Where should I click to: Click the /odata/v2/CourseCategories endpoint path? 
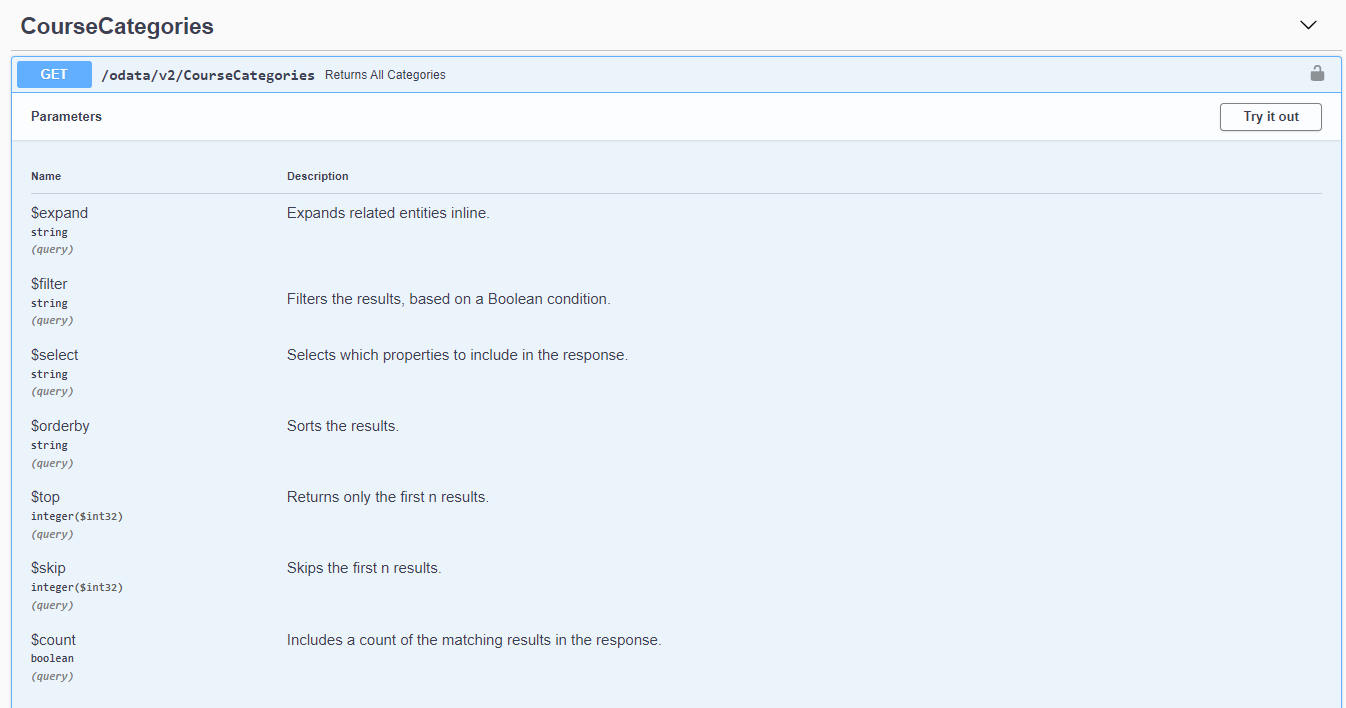pyautogui.click(x=208, y=75)
